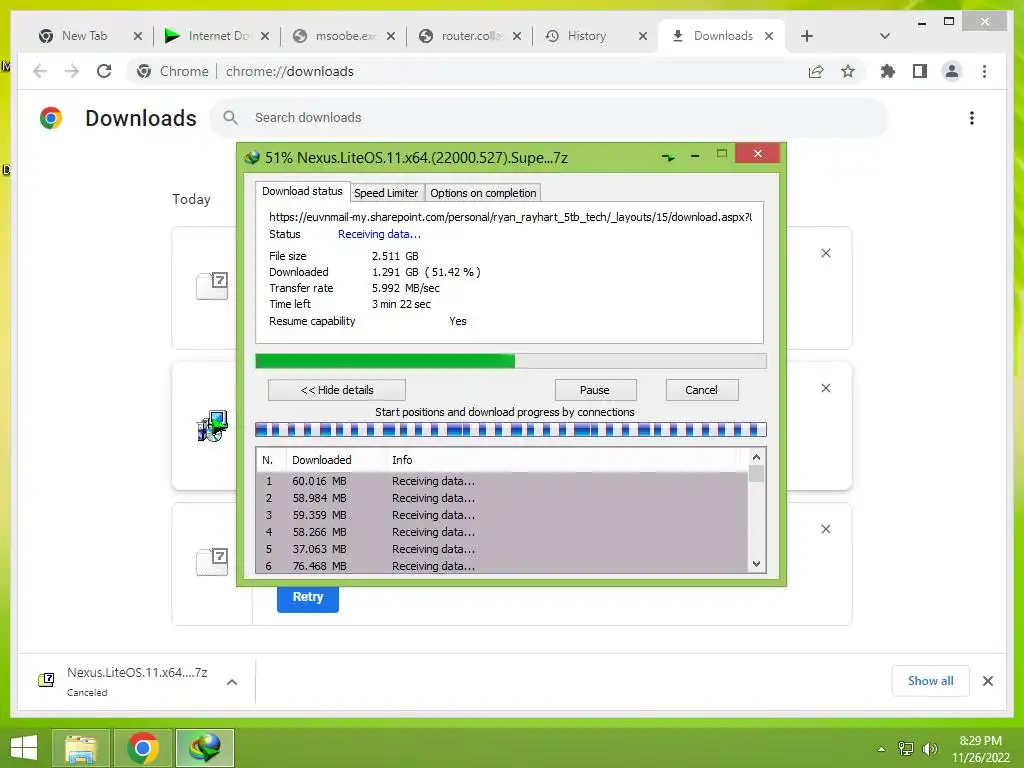This screenshot has height=768, width=1024.
Task: Switch to Download status tab
Action: (x=302, y=191)
